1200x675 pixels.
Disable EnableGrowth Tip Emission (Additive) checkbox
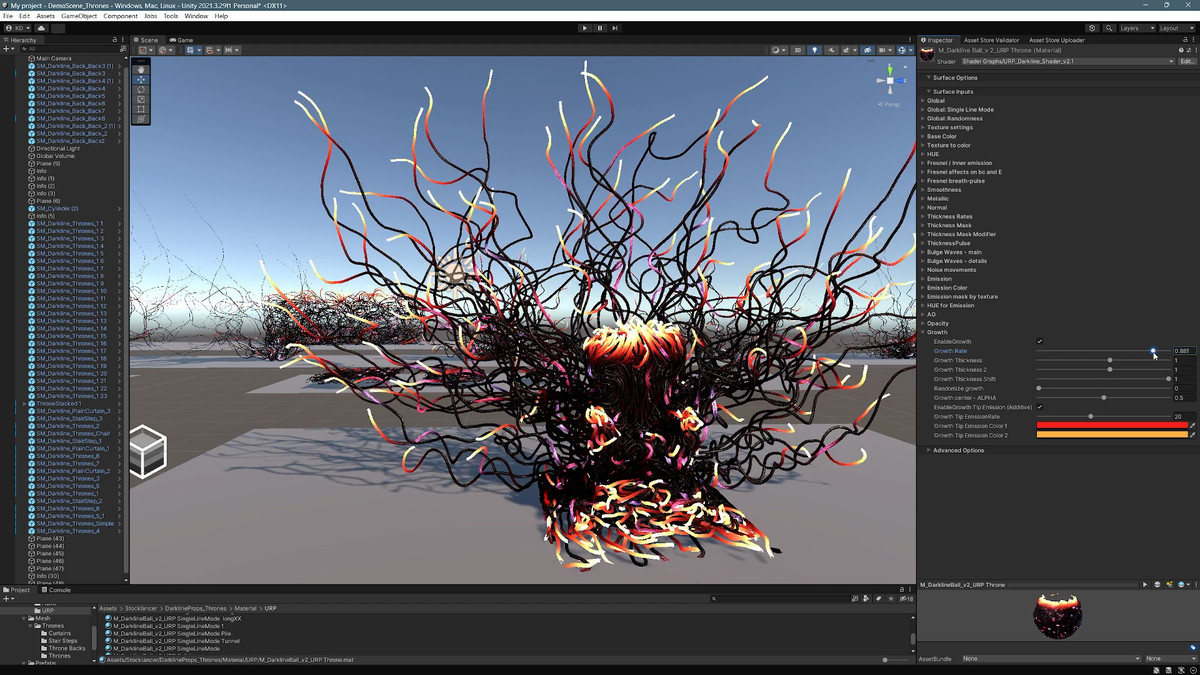pos(1040,407)
